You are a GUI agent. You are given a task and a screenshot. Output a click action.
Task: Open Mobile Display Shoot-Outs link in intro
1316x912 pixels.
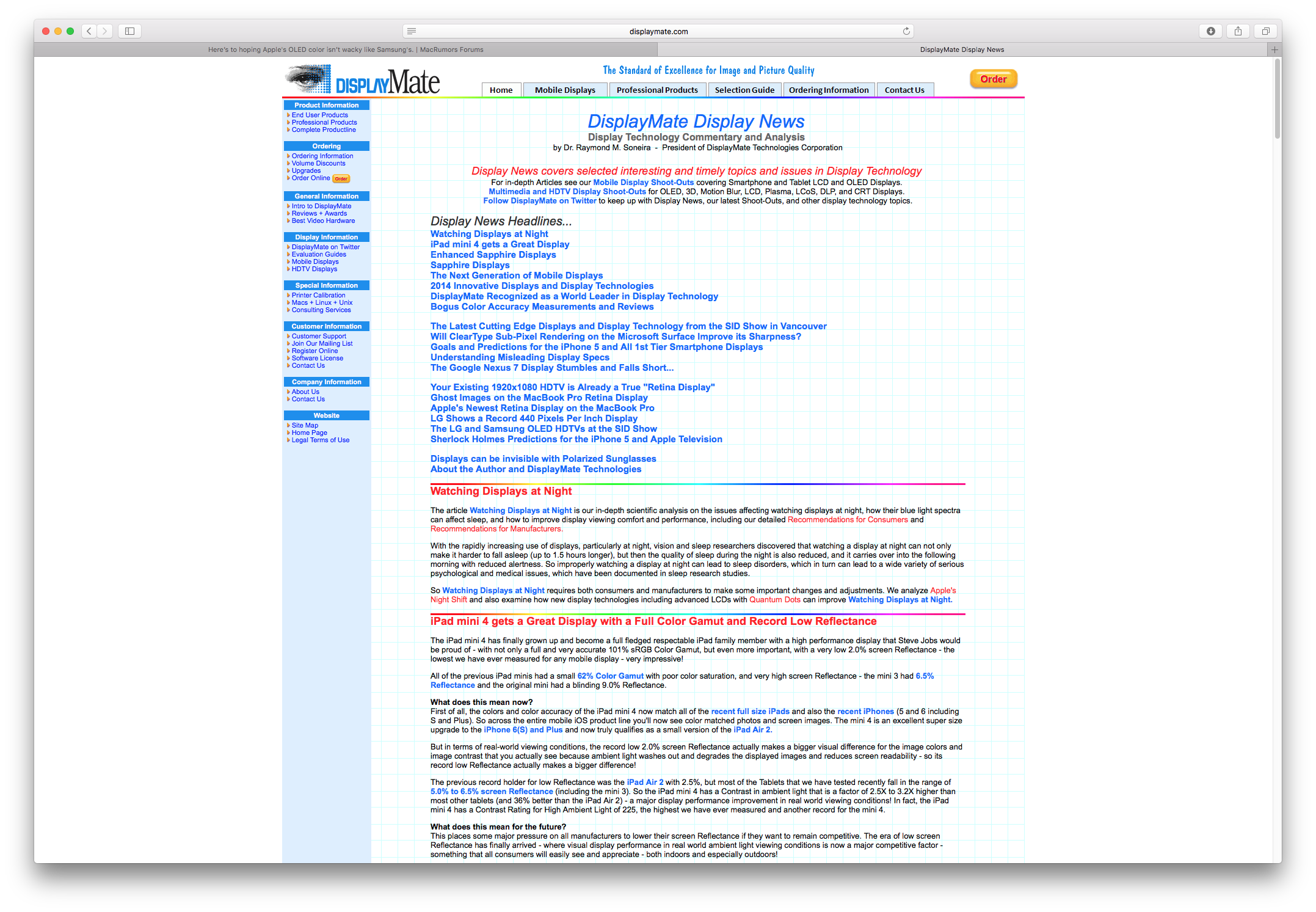pyautogui.click(x=644, y=182)
